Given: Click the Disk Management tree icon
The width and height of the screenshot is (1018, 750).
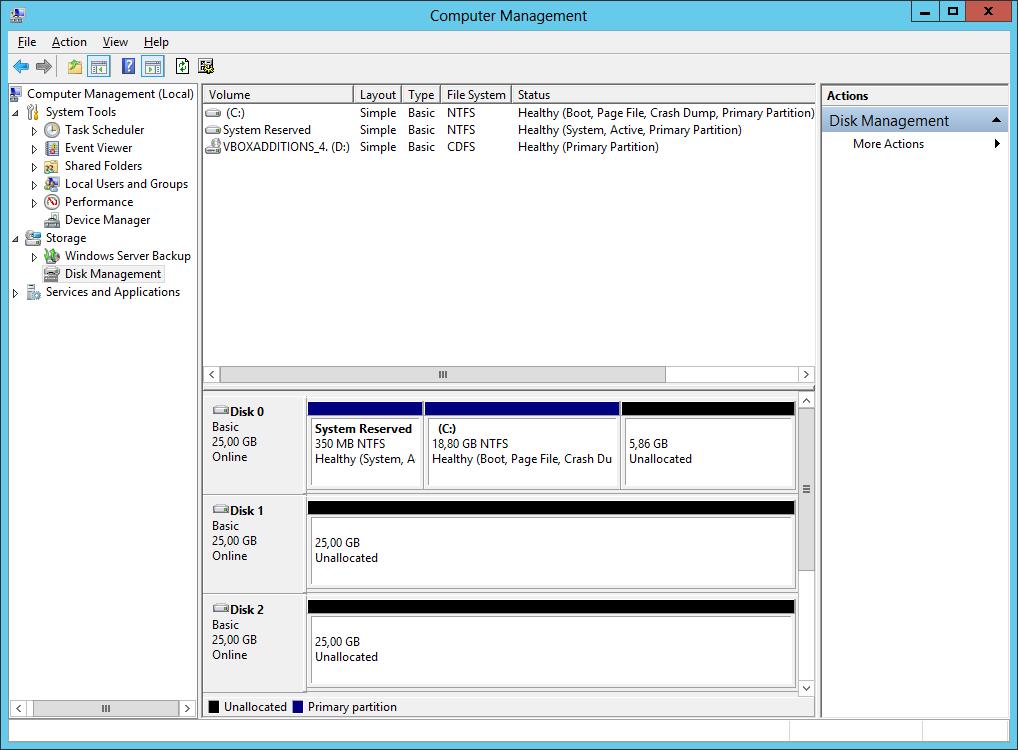Looking at the screenshot, I should [52, 274].
